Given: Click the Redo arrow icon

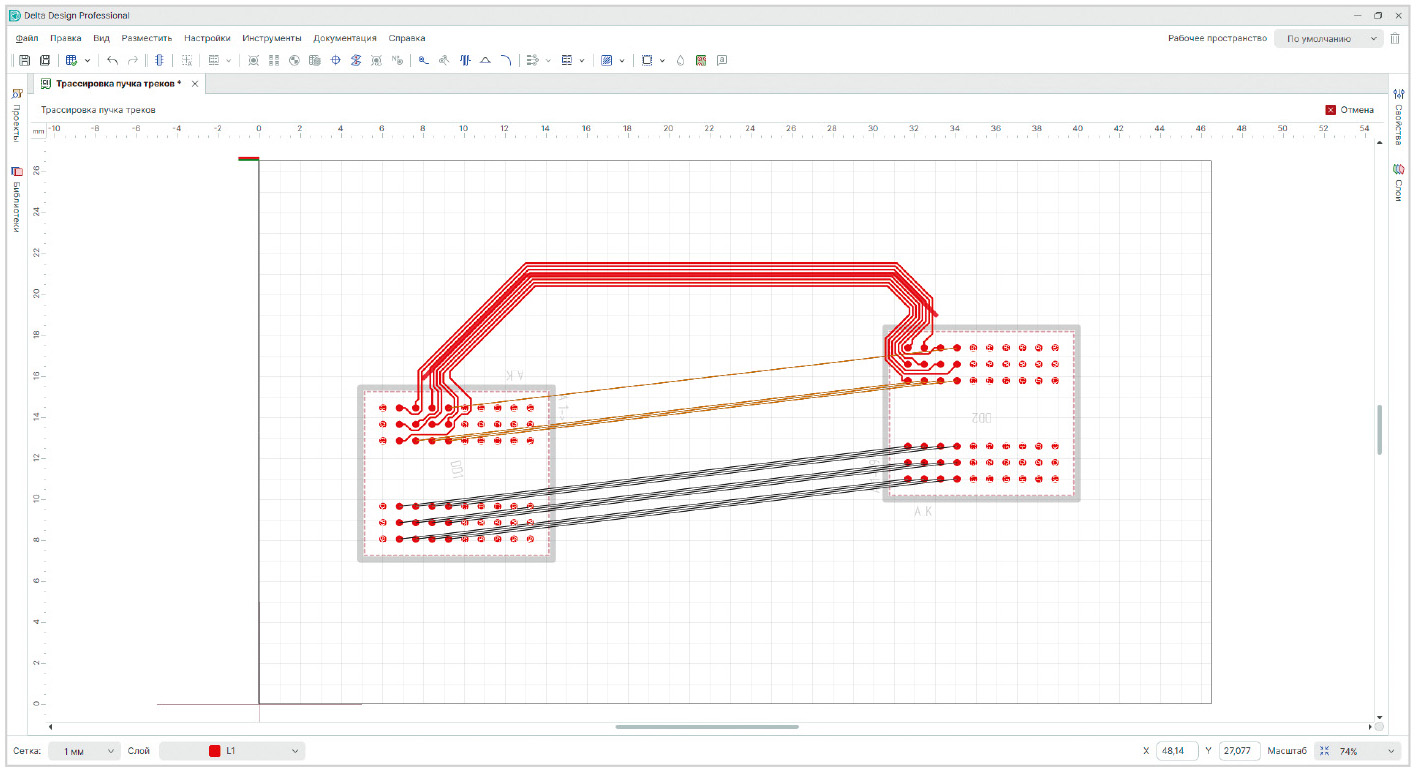Looking at the screenshot, I should 132,61.
